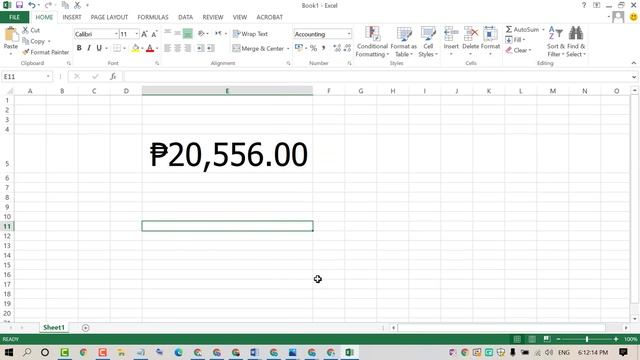Switch to the REVIEW tab
640x360 pixels.
pyautogui.click(x=213, y=17)
